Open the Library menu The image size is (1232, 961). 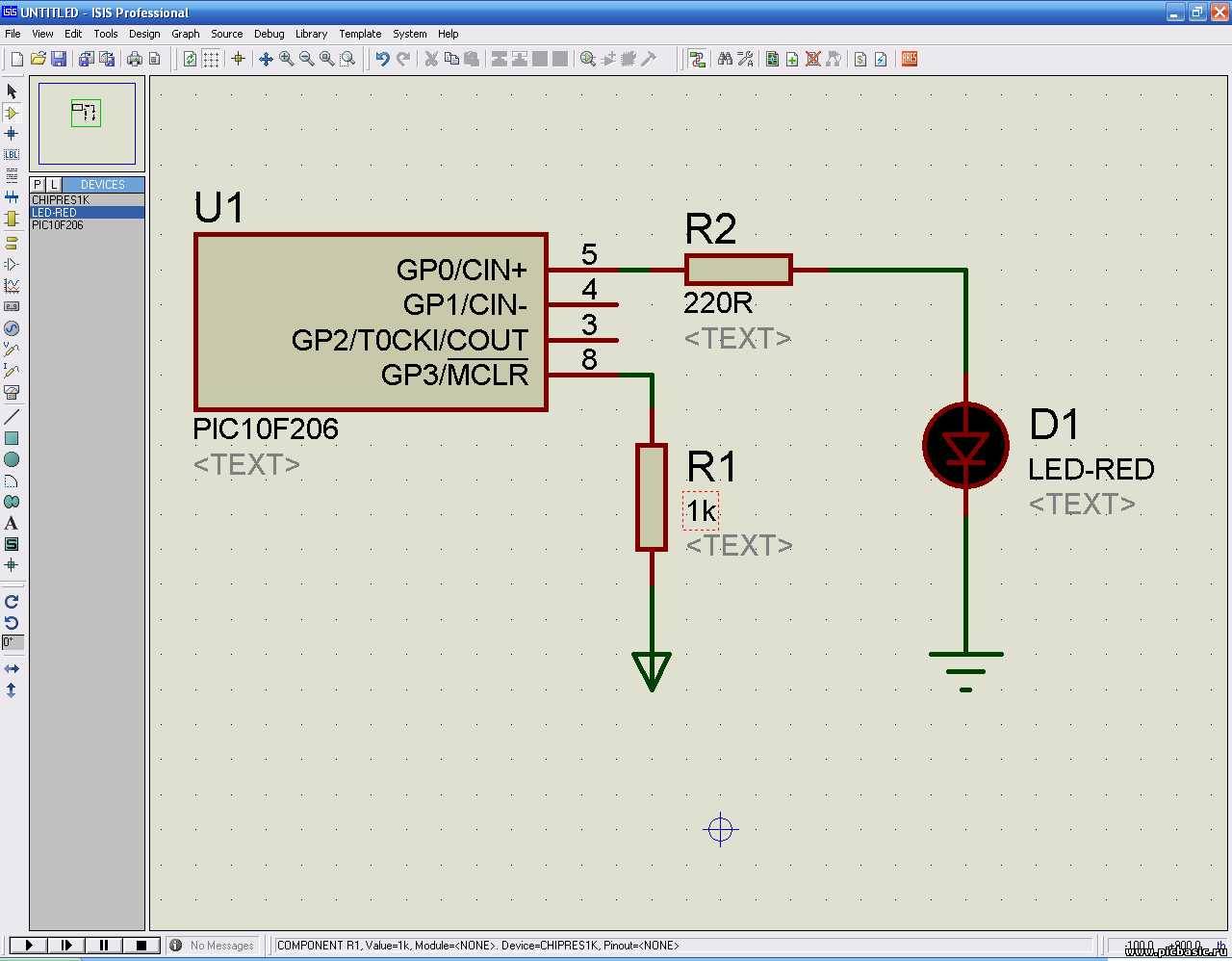311,34
